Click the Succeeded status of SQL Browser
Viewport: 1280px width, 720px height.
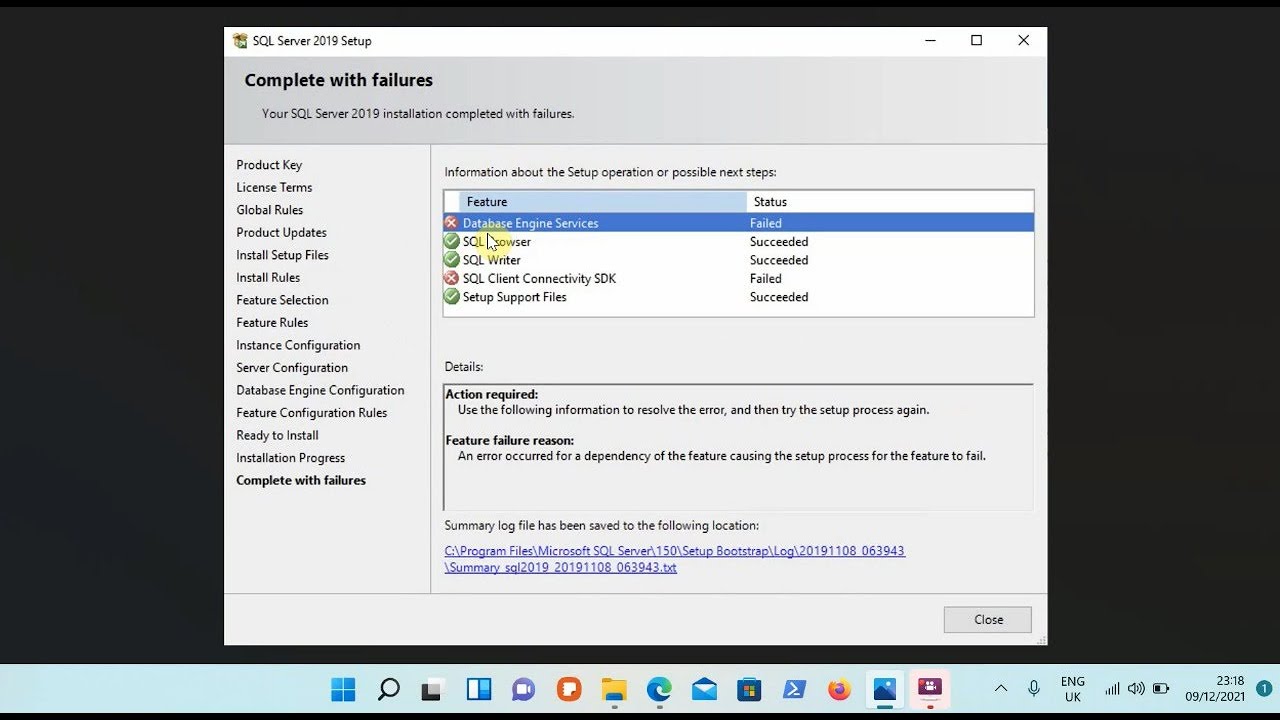779,242
